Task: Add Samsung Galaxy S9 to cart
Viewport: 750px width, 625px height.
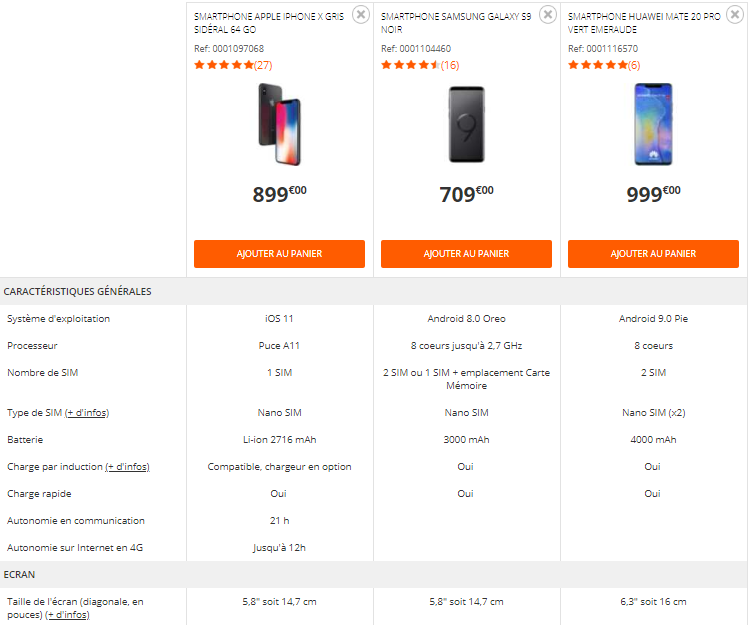Action: point(466,254)
